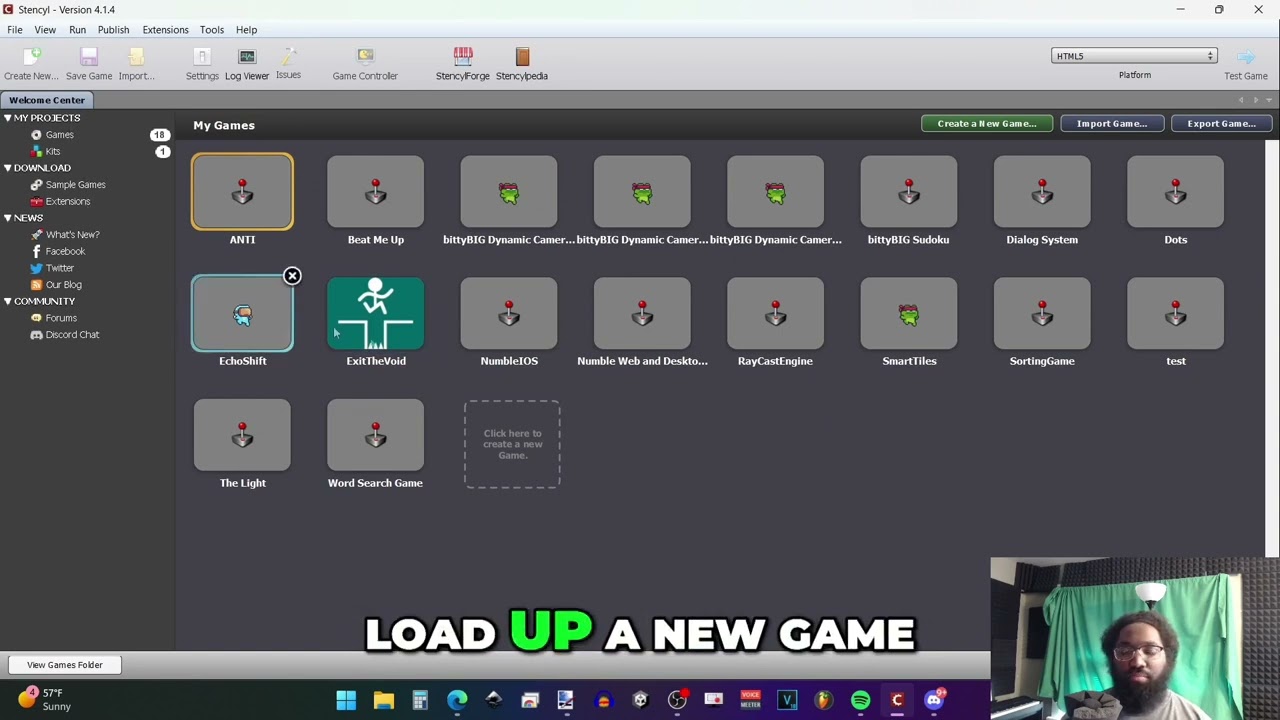Open the Help menu
This screenshot has height=720, width=1280.
[x=246, y=30]
